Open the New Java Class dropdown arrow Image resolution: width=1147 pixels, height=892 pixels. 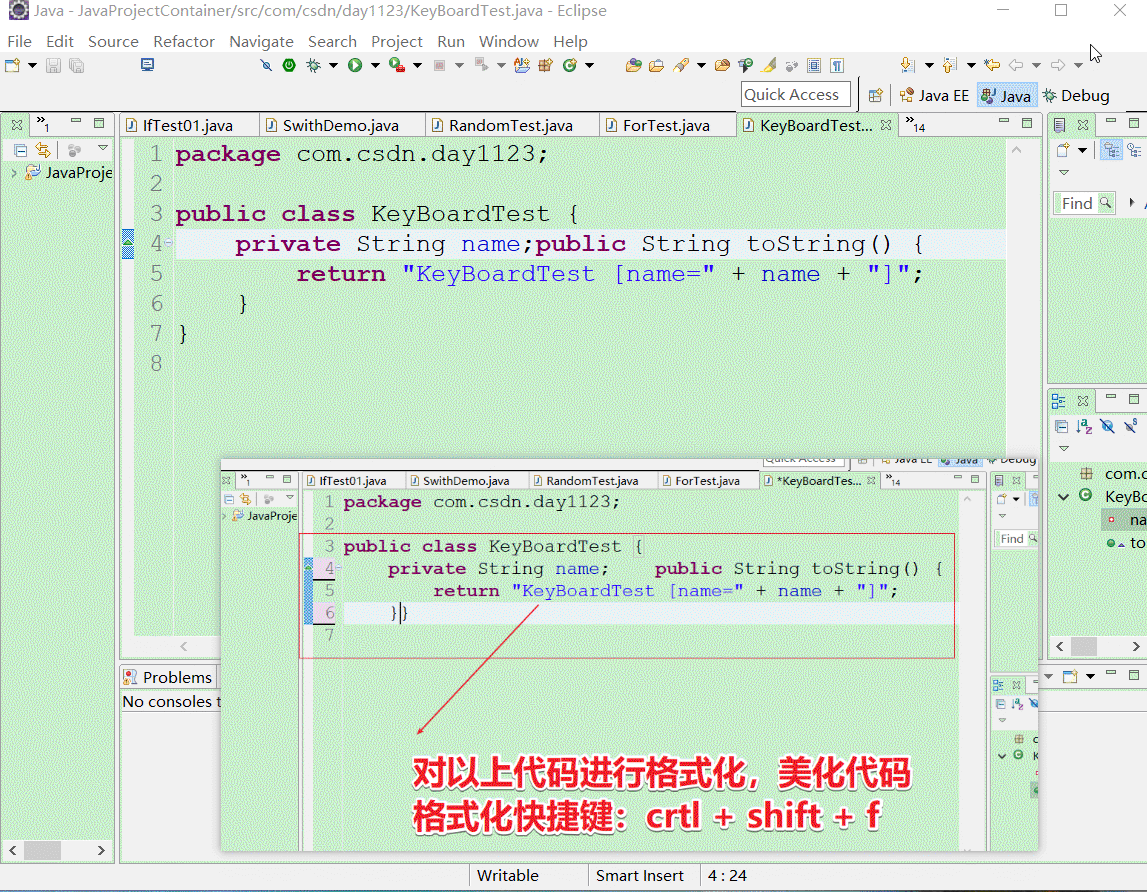[x=590, y=65]
